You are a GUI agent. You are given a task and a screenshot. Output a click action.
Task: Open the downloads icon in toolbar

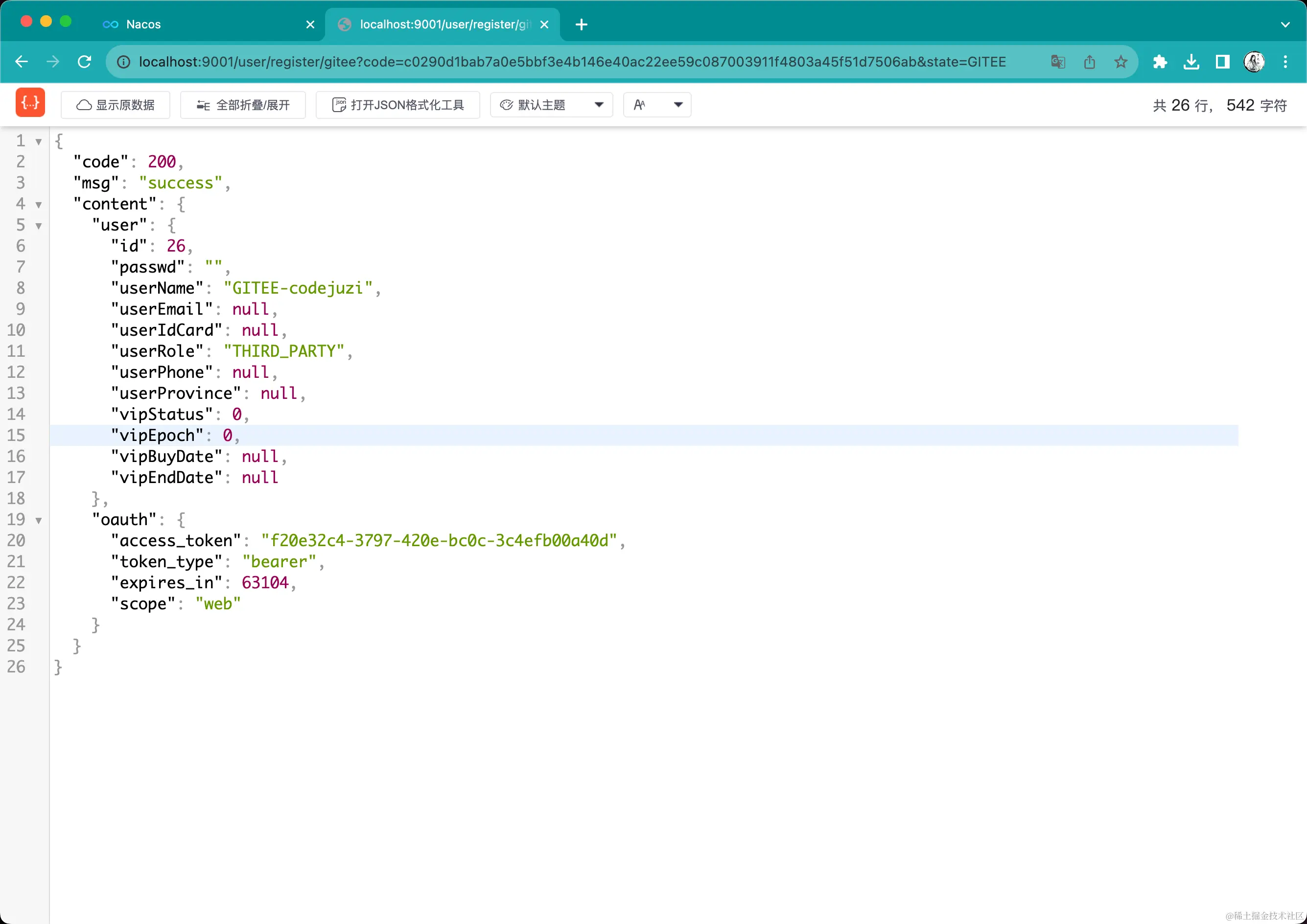(1191, 62)
